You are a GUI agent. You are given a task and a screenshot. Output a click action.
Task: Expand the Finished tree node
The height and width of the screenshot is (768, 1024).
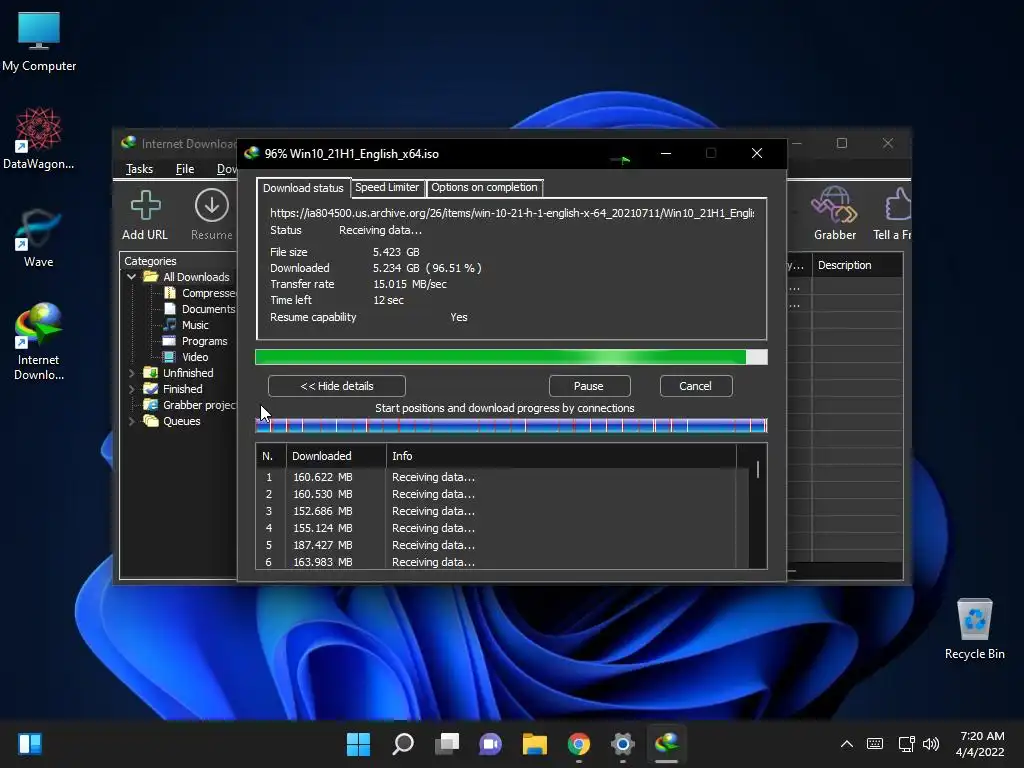[x=131, y=389]
